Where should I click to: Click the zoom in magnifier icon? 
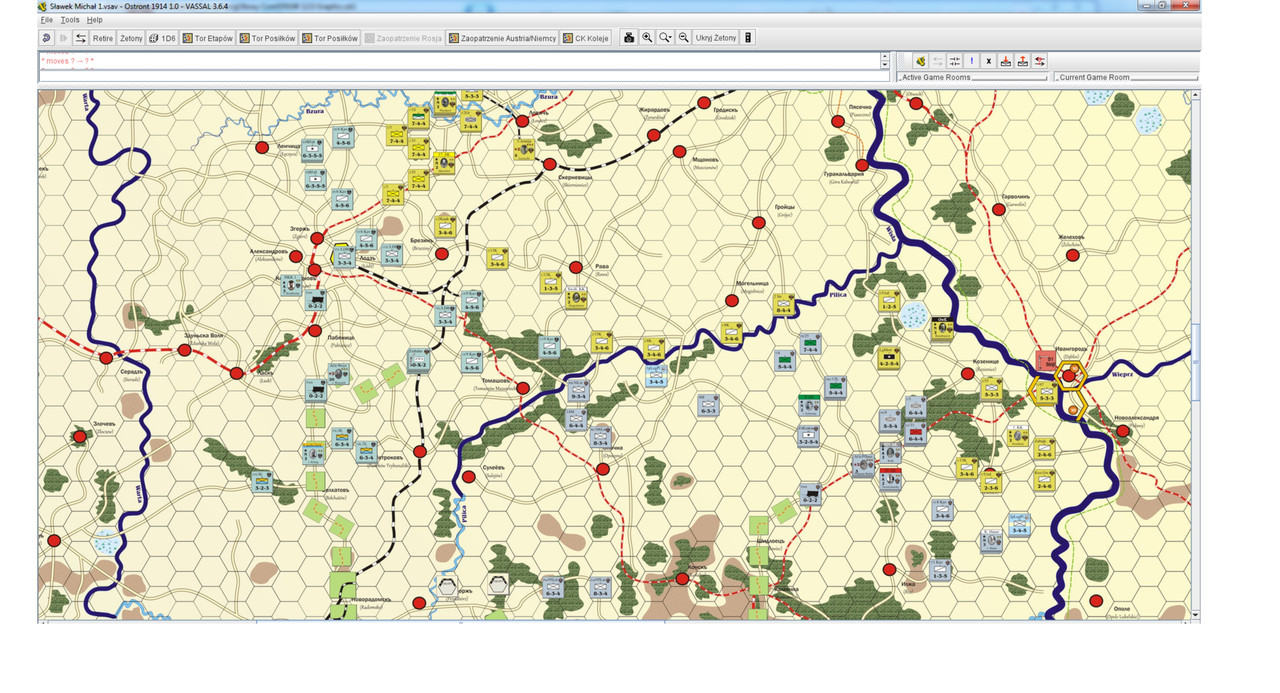[x=647, y=38]
